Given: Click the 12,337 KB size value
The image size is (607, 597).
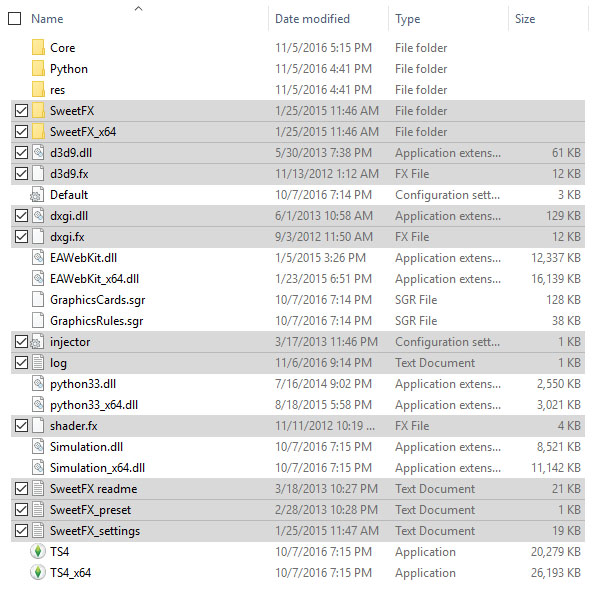Looking at the screenshot, I should 556,258.
